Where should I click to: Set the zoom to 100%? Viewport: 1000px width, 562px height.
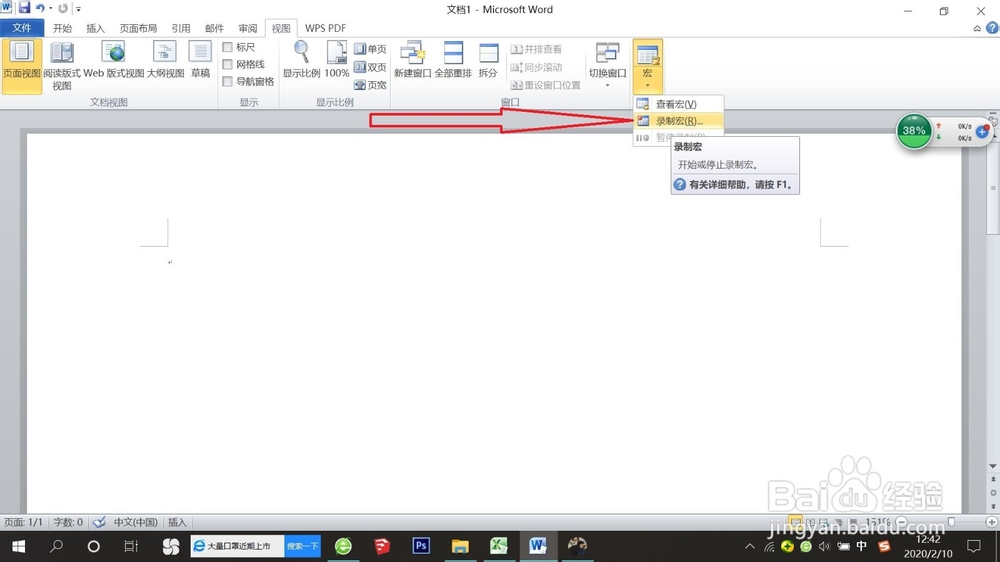pyautogui.click(x=337, y=61)
